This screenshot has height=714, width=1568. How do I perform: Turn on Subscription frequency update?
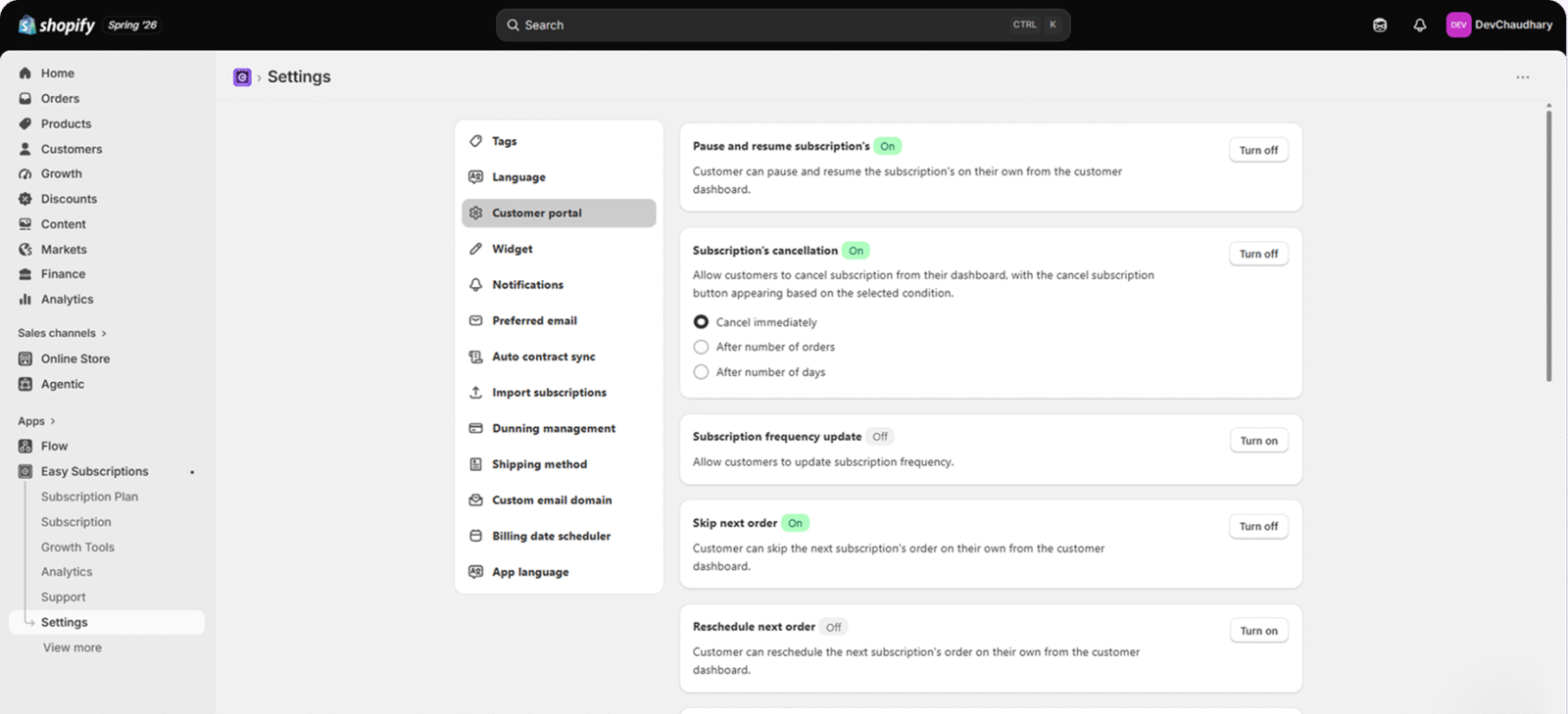[1258, 441]
